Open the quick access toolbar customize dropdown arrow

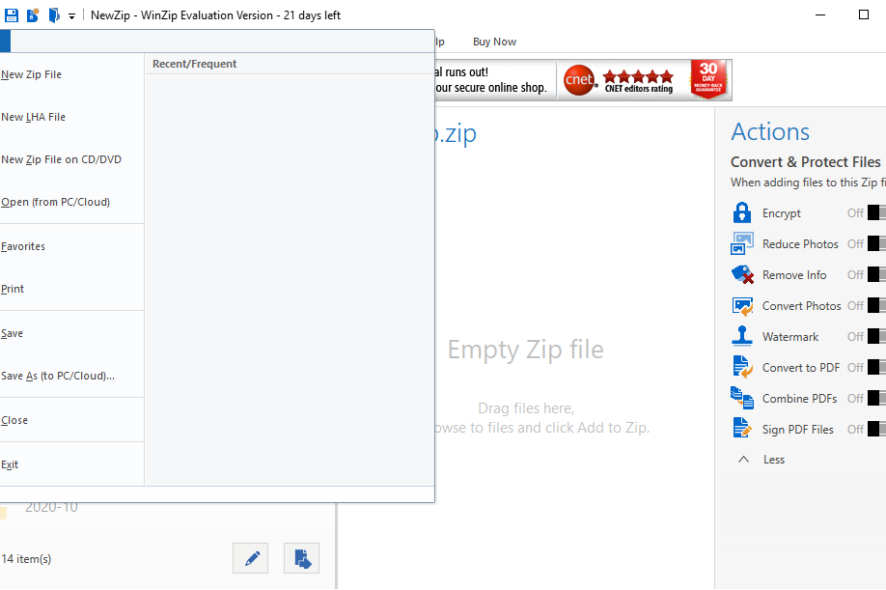[x=72, y=16]
